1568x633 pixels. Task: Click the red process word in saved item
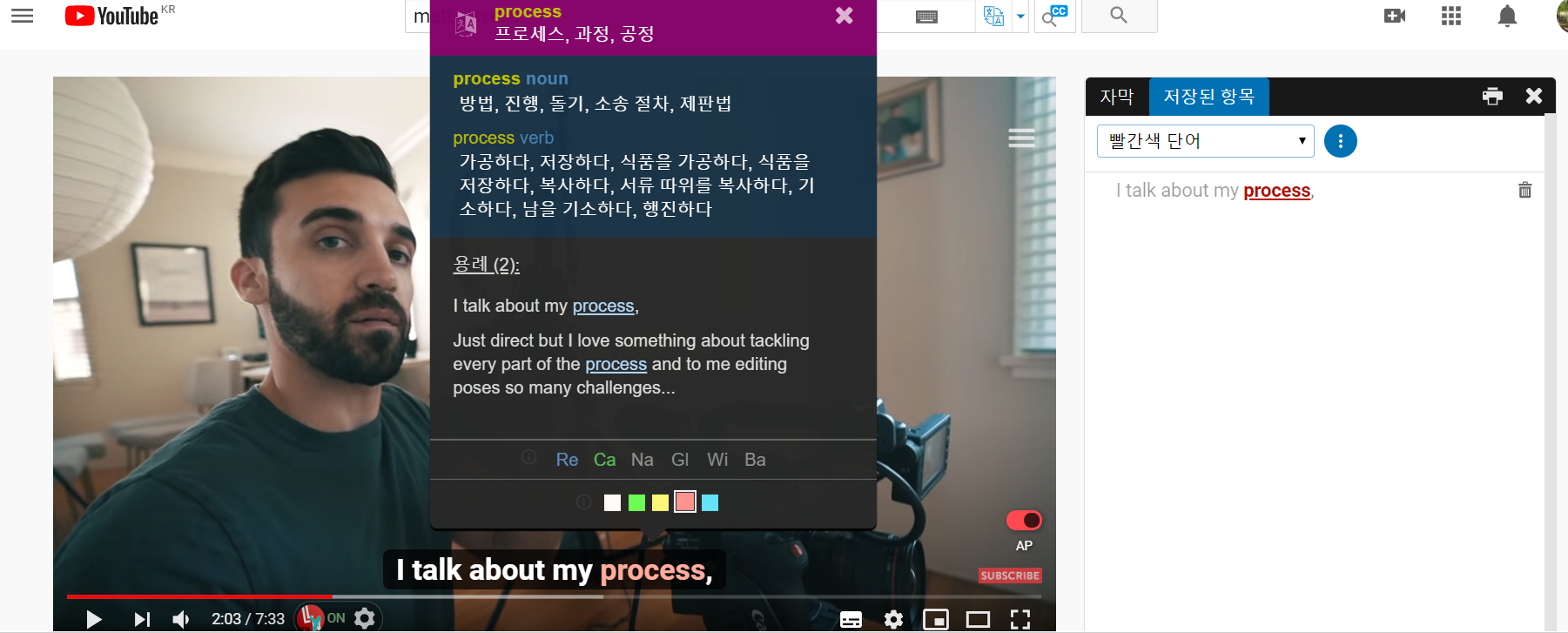[1276, 191]
